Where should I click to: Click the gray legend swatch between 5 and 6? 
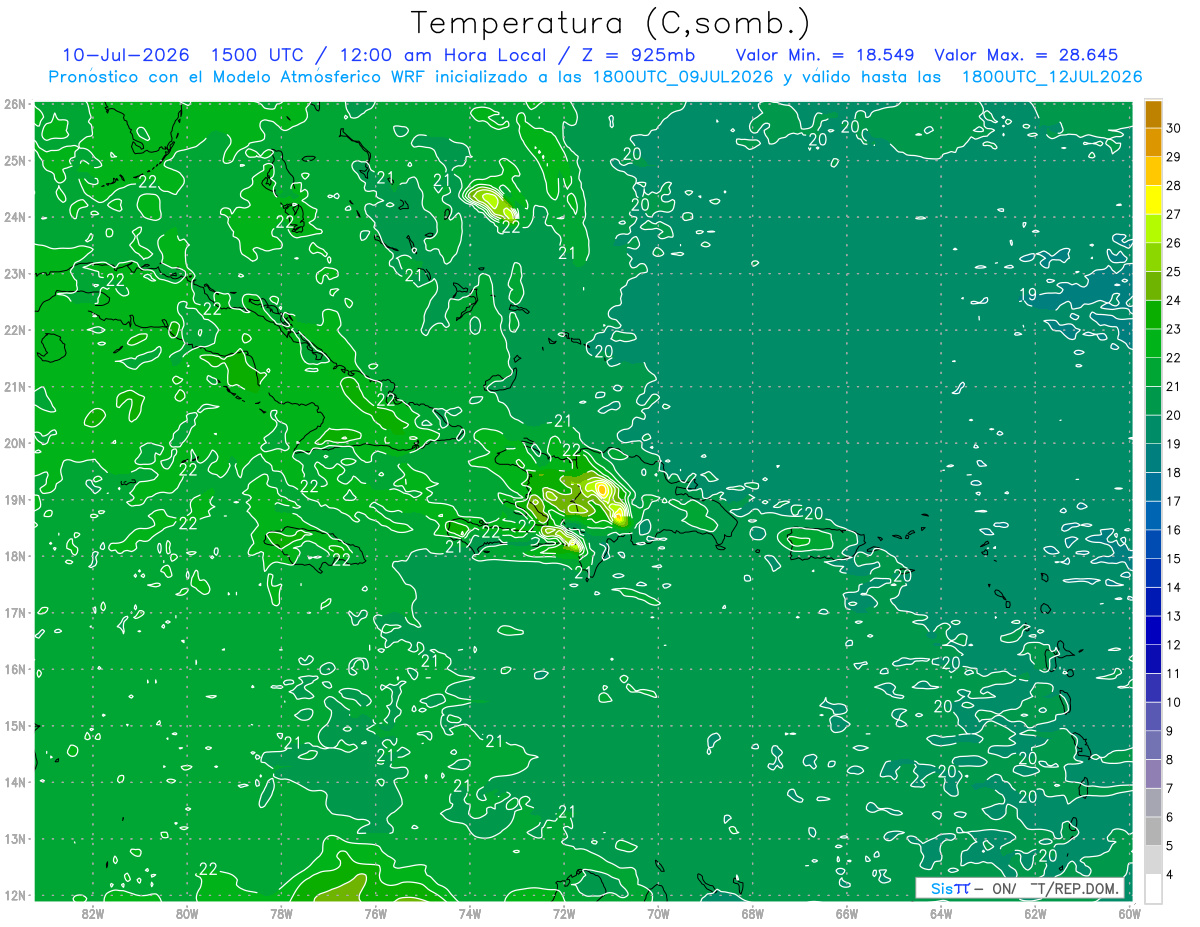pos(1153,831)
